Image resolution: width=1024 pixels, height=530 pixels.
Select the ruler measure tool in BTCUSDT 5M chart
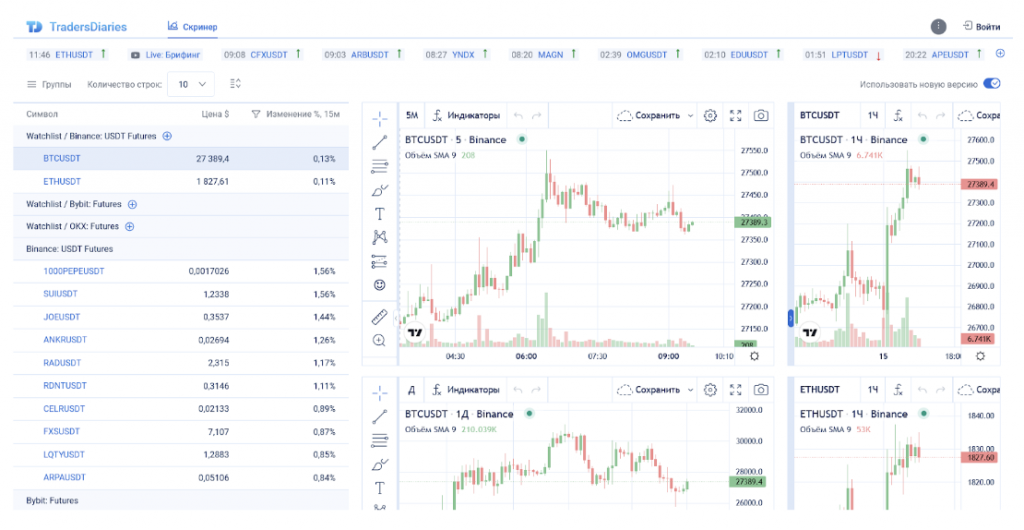point(379,317)
